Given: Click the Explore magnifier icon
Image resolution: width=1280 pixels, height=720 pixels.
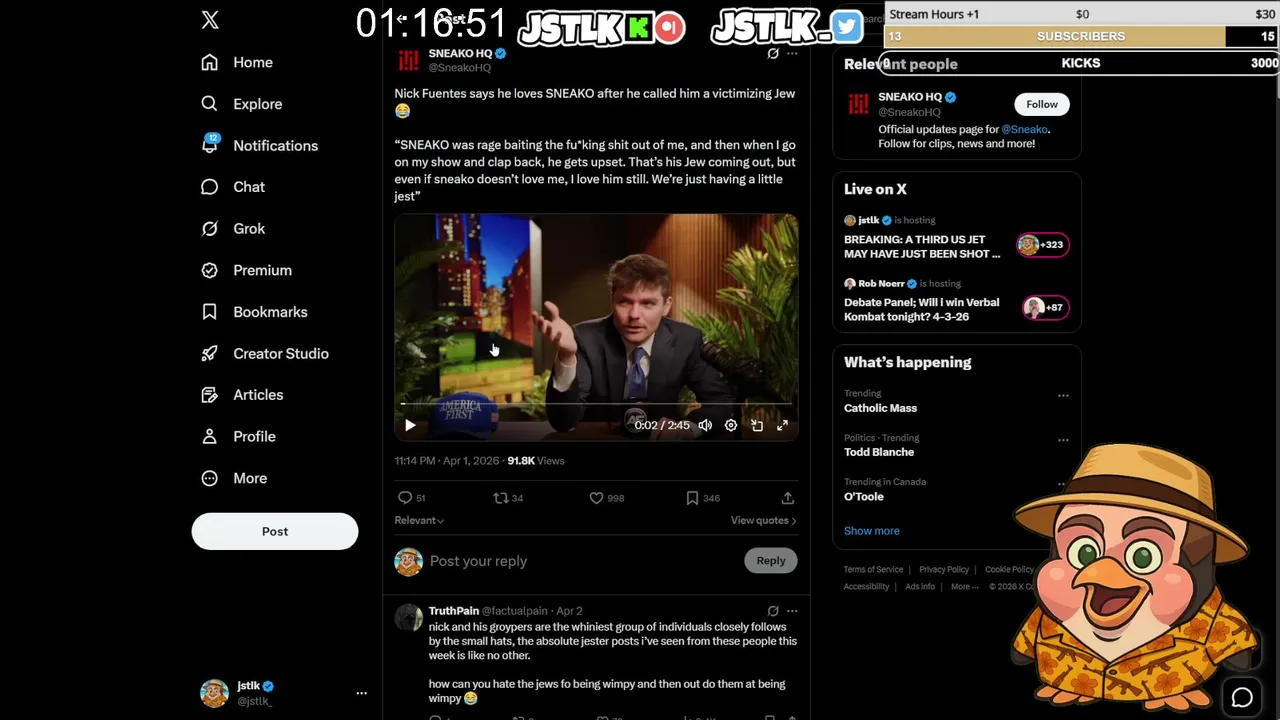Looking at the screenshot, I should (209, 104).
